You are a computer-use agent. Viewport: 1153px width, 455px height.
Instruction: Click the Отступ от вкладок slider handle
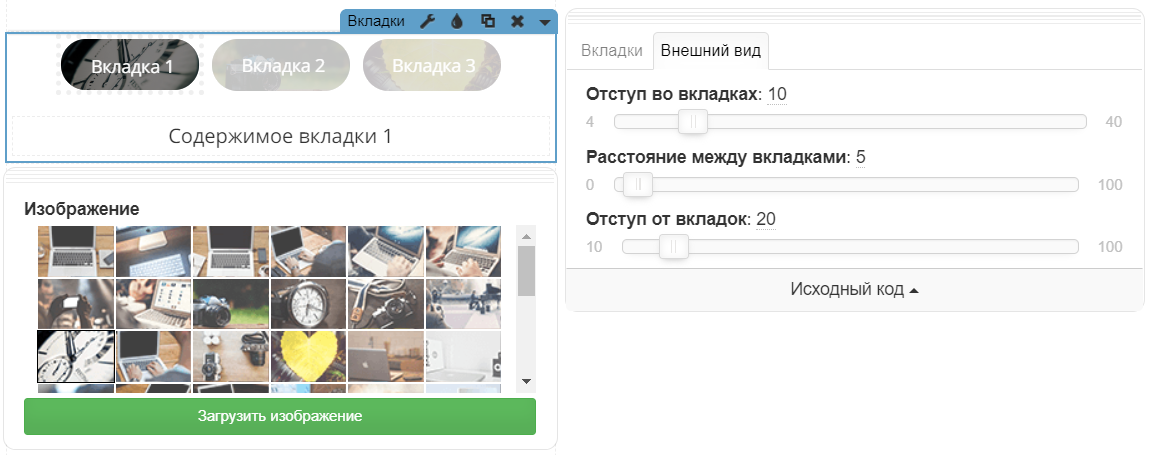point(673,247)
